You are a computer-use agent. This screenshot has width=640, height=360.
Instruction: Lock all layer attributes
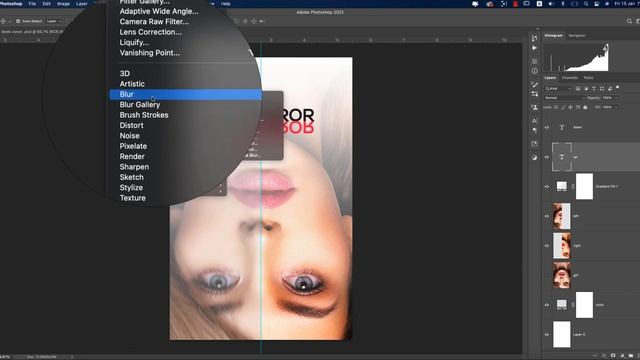pyautogui.click(x=585, y=107)
